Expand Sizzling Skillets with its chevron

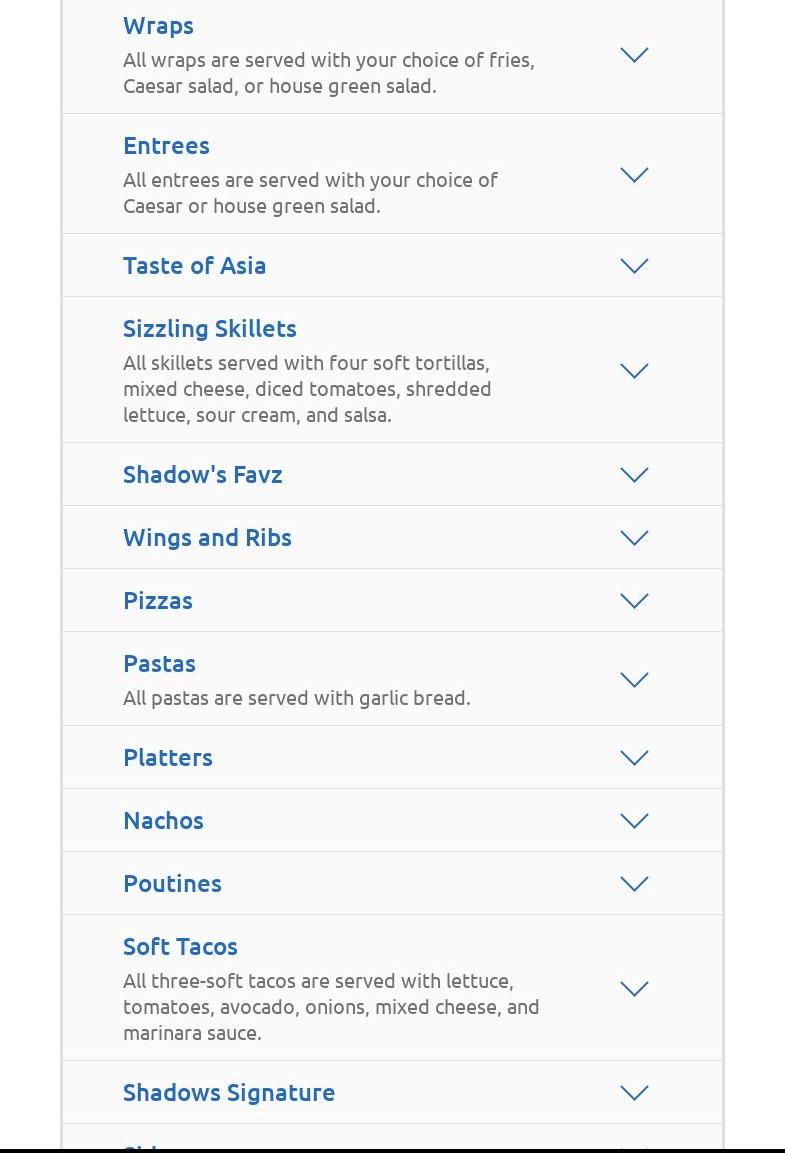click(634, 371)
